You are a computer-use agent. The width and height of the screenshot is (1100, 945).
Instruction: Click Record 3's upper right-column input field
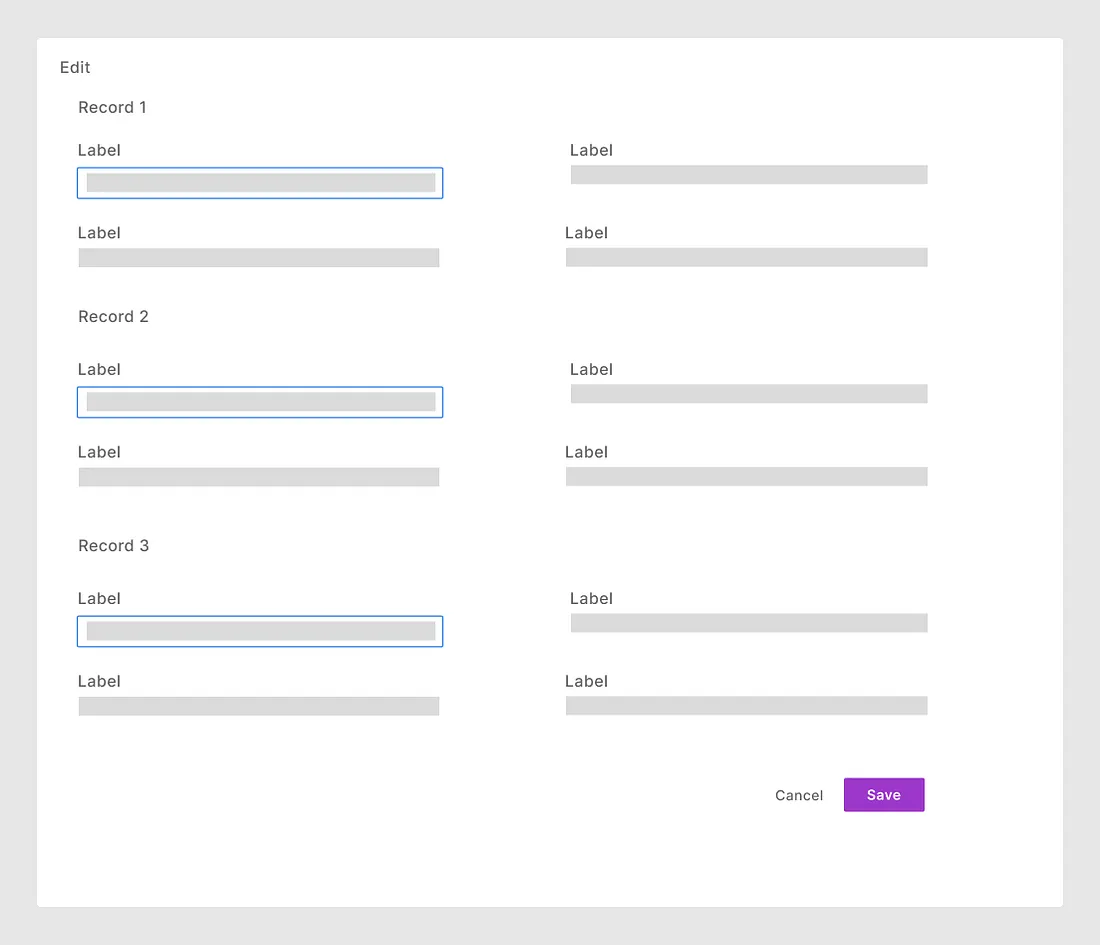pos(748,623)
